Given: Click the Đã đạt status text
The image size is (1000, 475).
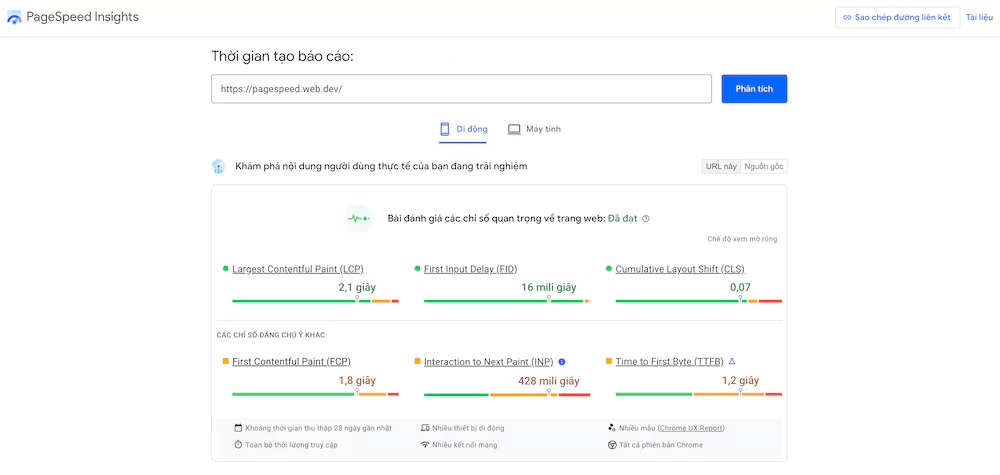Looking at the screenshot, I should pos(622,219).
